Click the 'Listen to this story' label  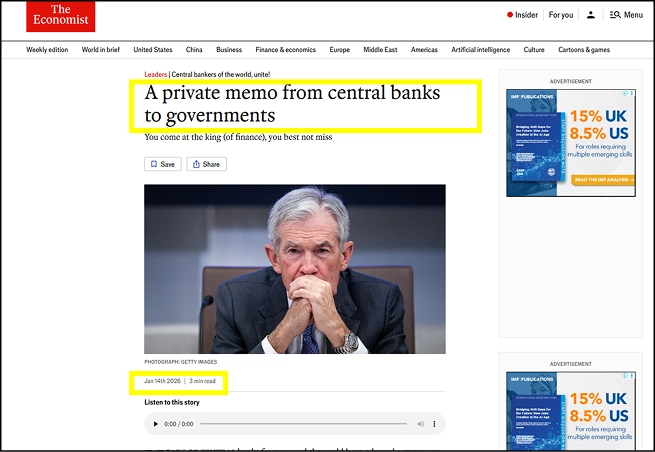(x=172, y=402)
